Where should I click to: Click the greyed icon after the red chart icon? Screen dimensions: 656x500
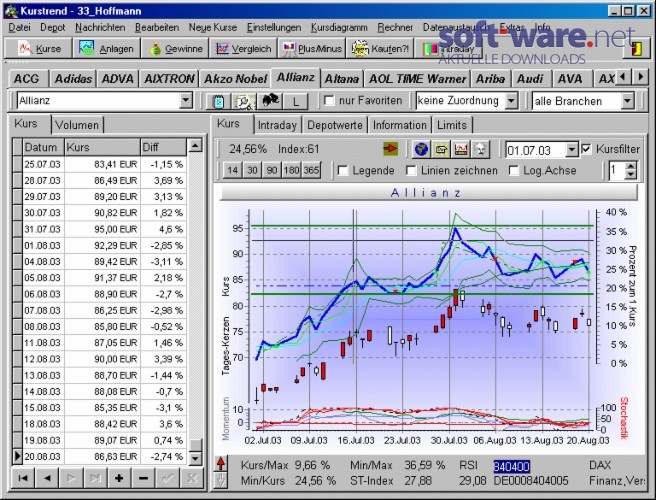pyautogui.click(x=481, y=149)
